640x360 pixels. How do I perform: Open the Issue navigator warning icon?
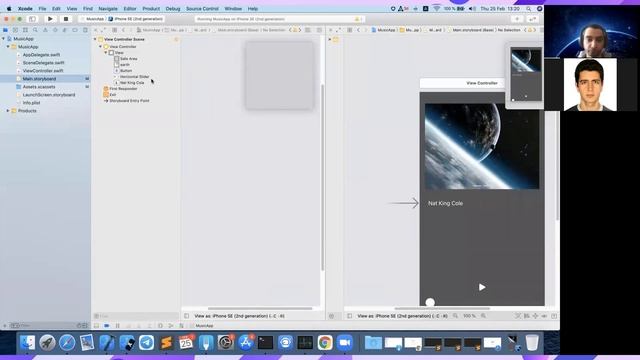tap(45, 30)
